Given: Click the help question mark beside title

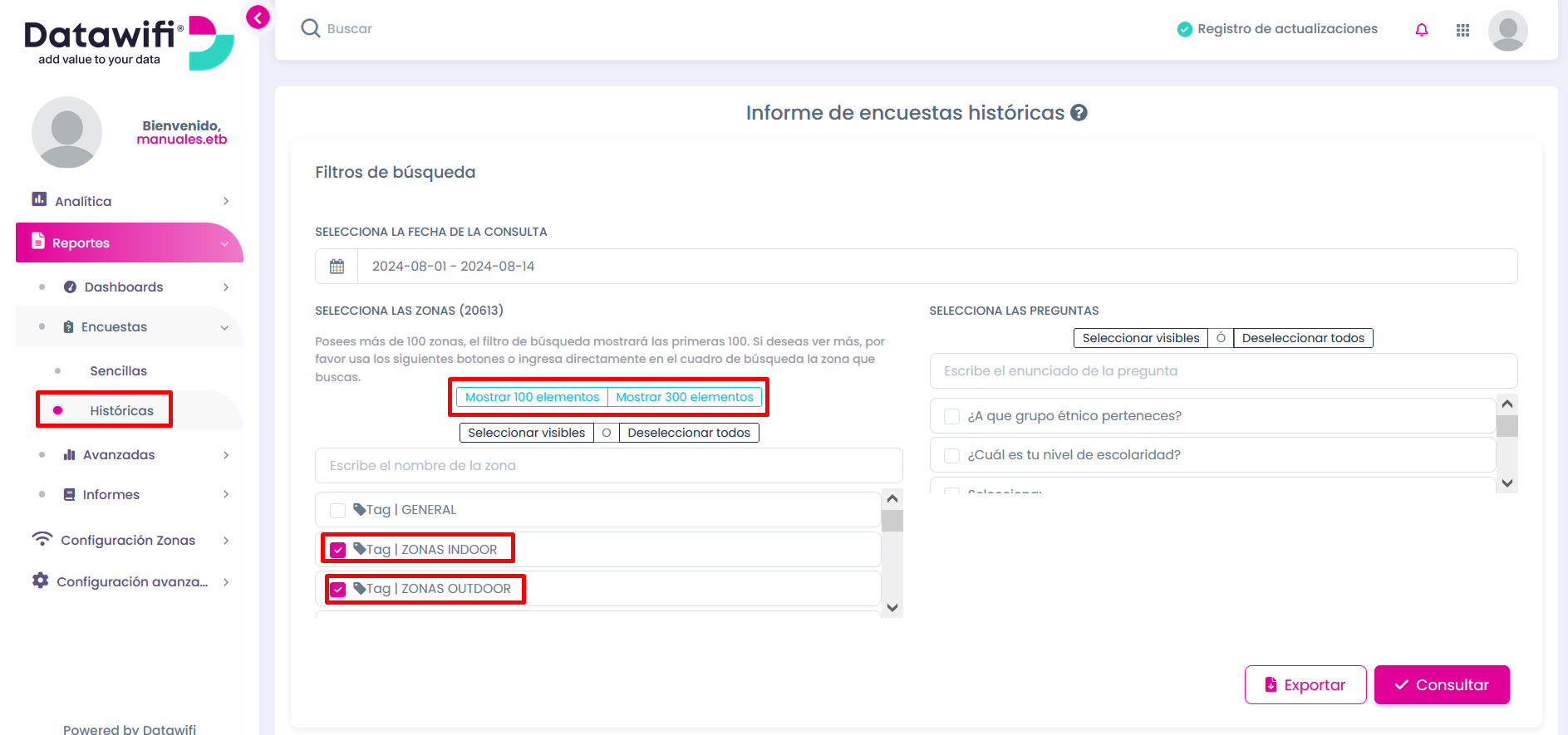Looking at the screenshot, I should 1079,113.
